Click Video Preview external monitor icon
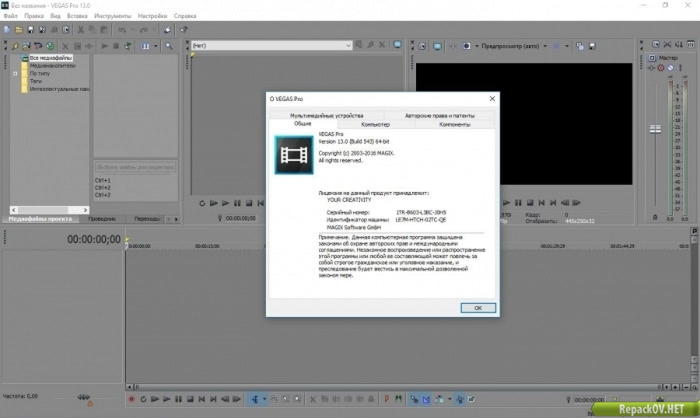700x418 pixels. click(x=437, y=46)
